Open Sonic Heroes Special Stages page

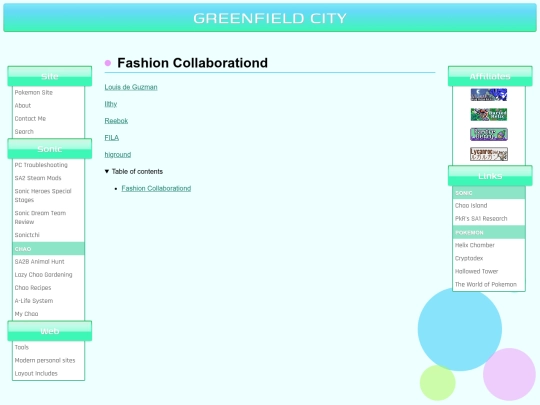[x=43, y=195]
